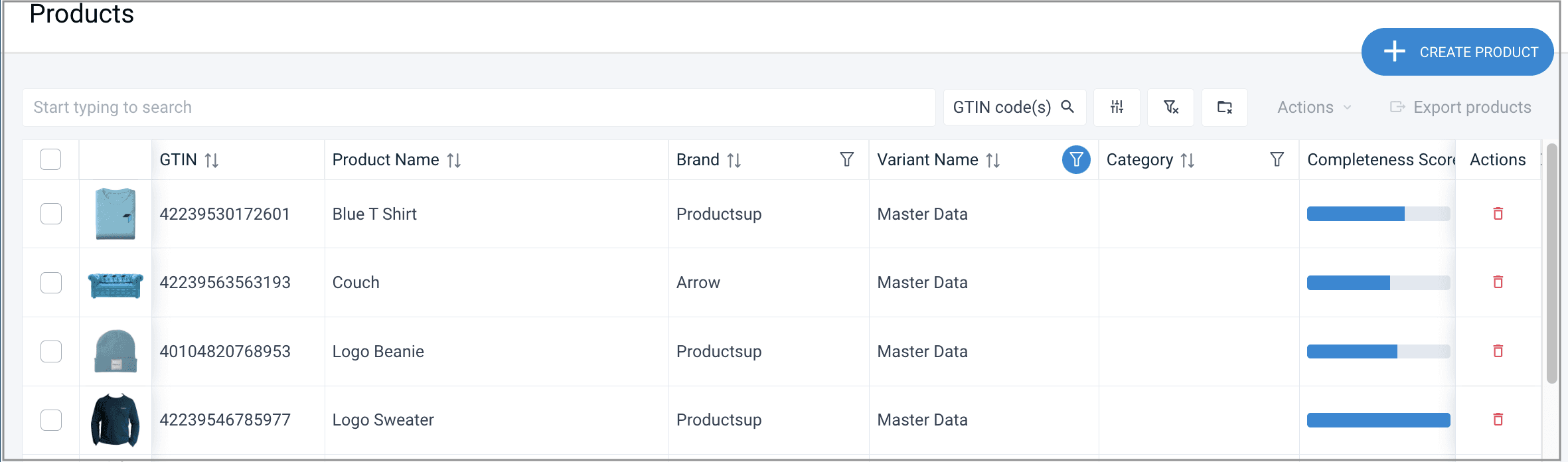Click the Couch completeness progress bar
Viewport: 1568px width, 462px height.
click(1378, 283)
